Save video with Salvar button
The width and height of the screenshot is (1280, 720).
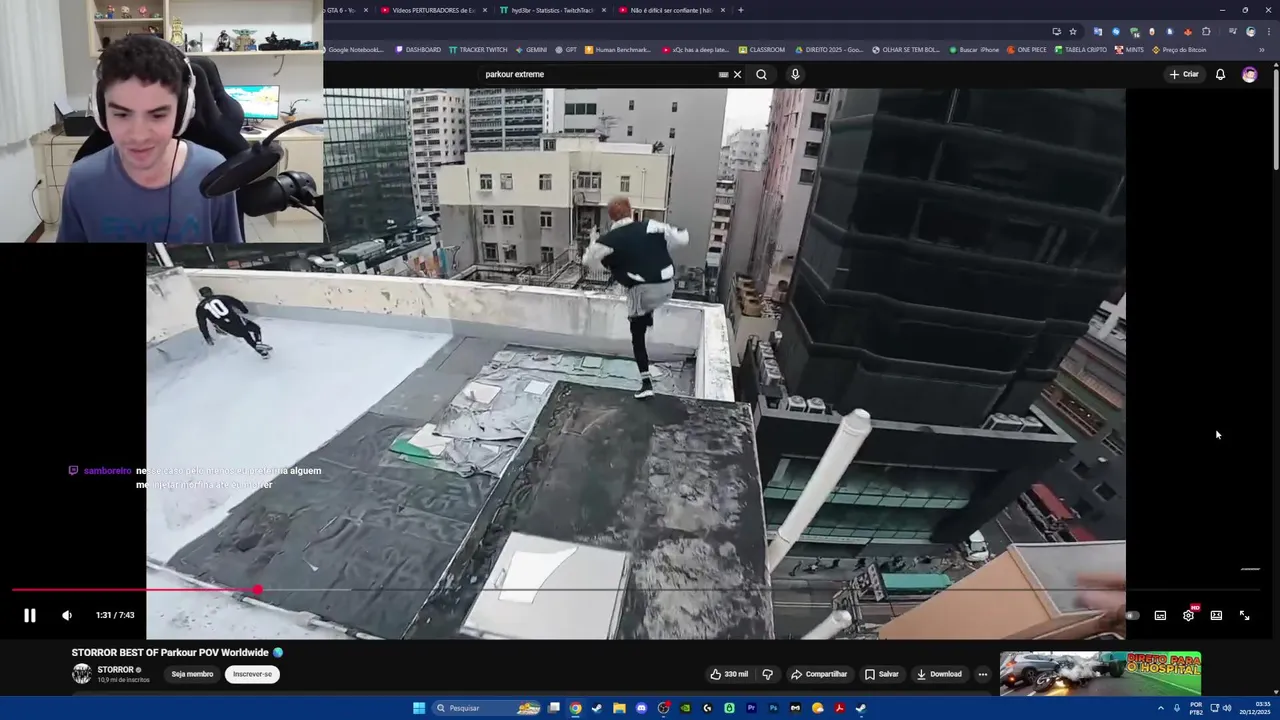882,674
